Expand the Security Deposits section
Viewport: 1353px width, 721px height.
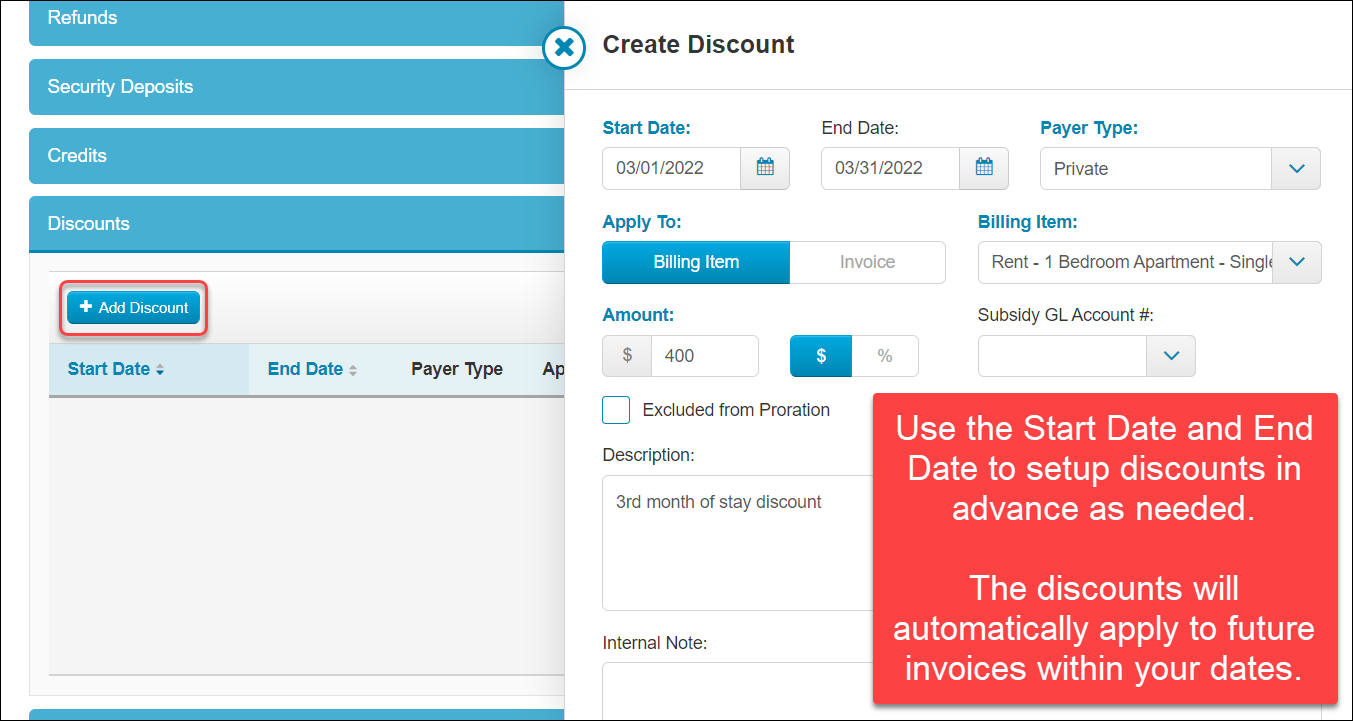(x=297, y=87)
